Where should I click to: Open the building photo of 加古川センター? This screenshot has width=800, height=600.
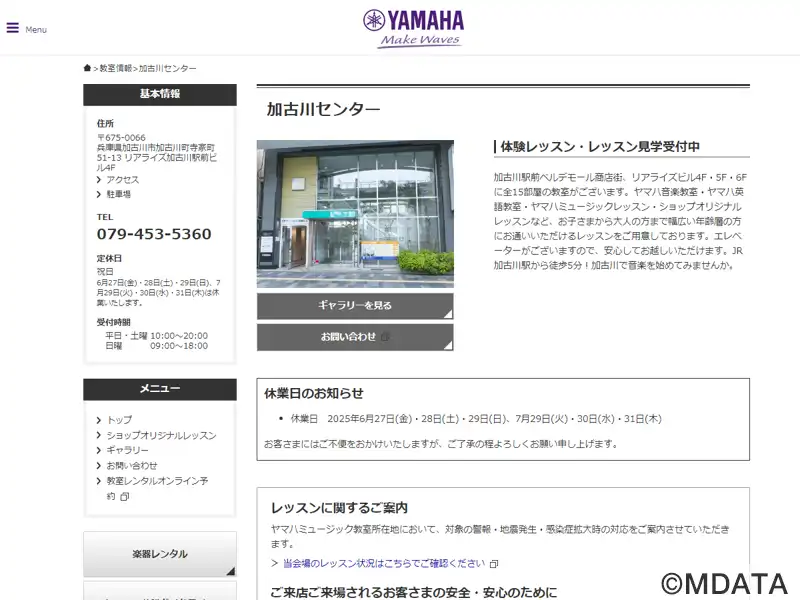click(355, 214)
